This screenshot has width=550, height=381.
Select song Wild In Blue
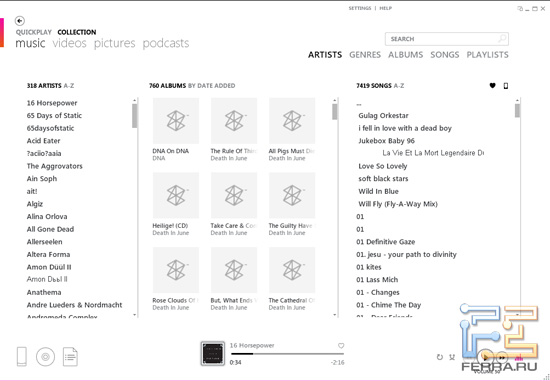(378, 191)
